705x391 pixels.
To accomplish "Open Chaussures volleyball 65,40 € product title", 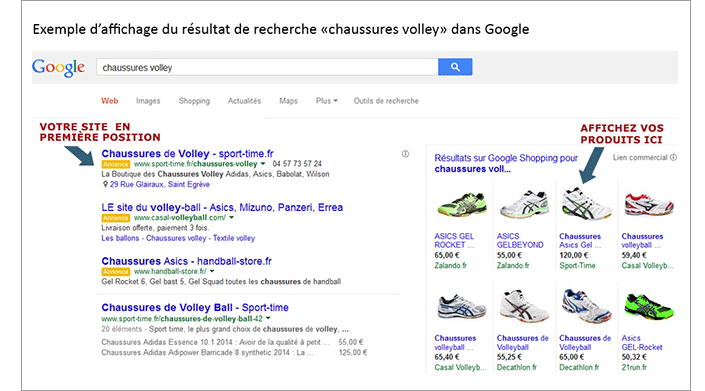I will [x=455, y=342].
